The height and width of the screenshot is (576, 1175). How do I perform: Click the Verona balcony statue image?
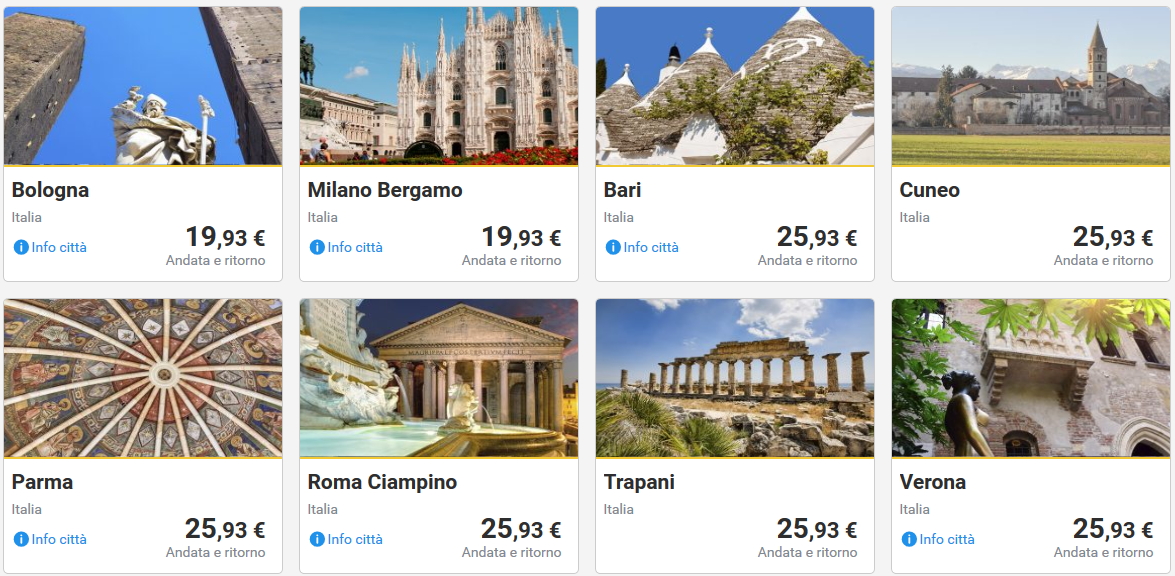point(1031,378)
